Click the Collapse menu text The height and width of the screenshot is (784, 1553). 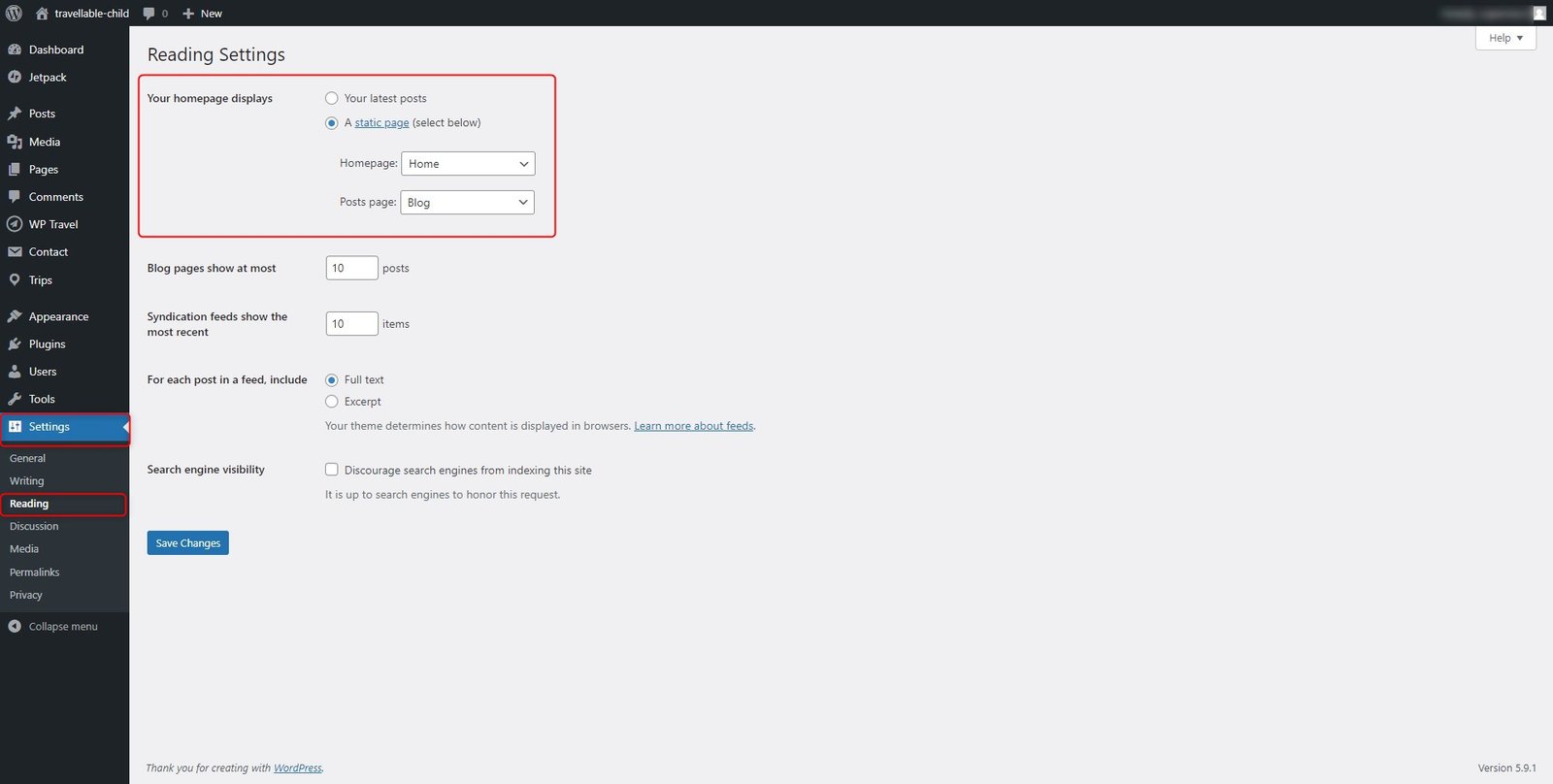[x=63, y=627]
